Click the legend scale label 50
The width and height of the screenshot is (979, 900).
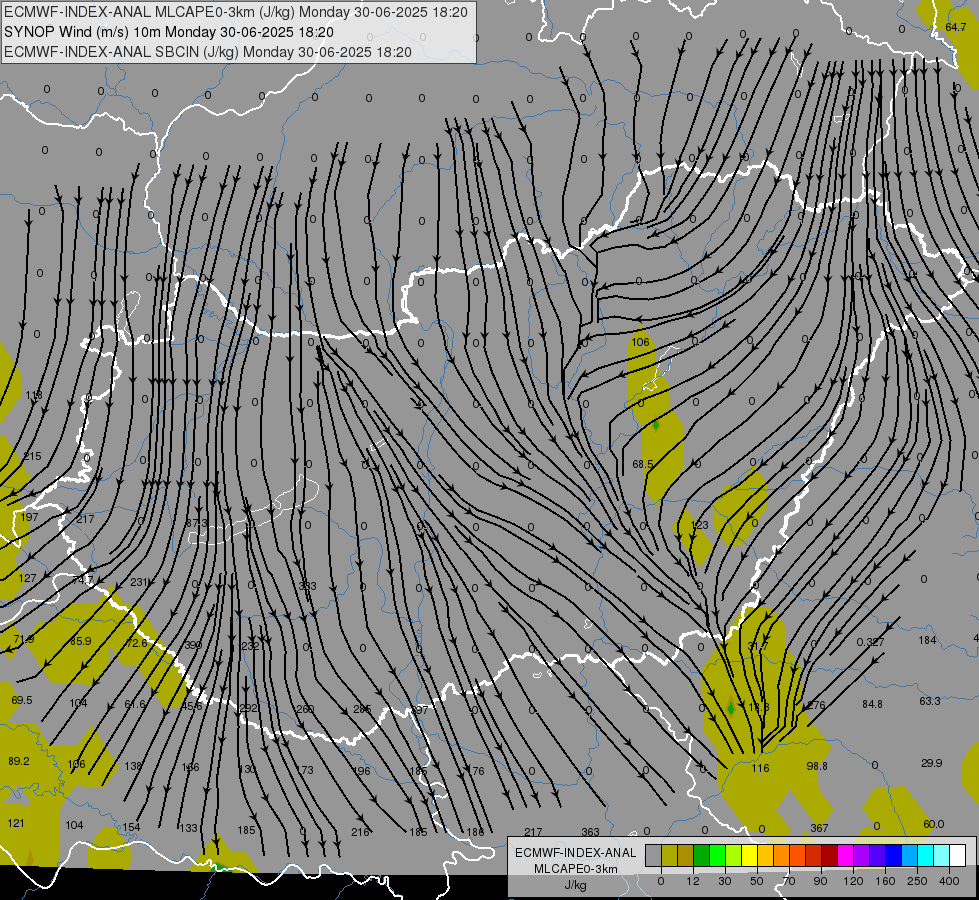tap(757, 881)
